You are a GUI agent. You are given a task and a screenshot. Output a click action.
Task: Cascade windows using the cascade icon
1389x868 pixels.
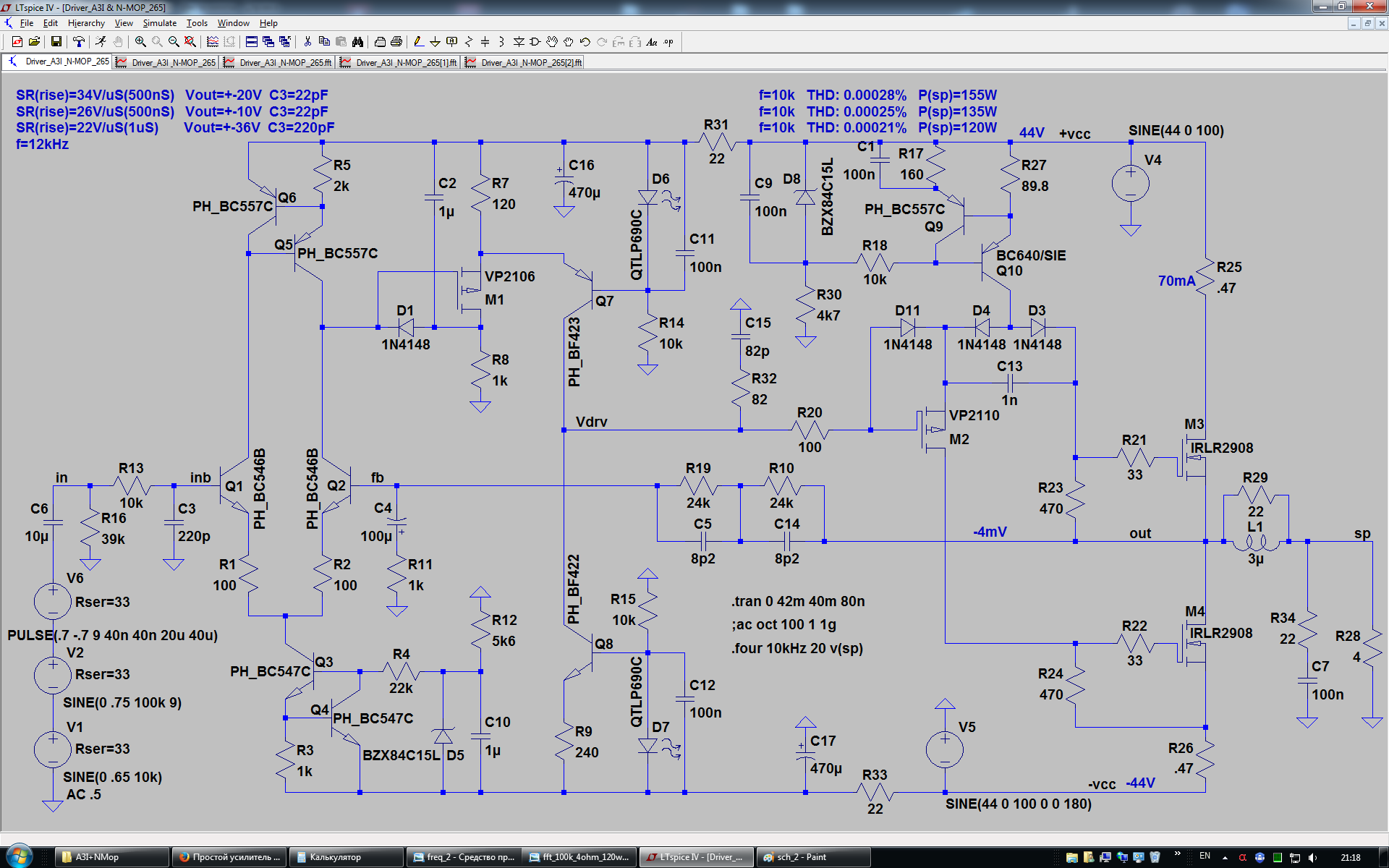coord(268,42)
